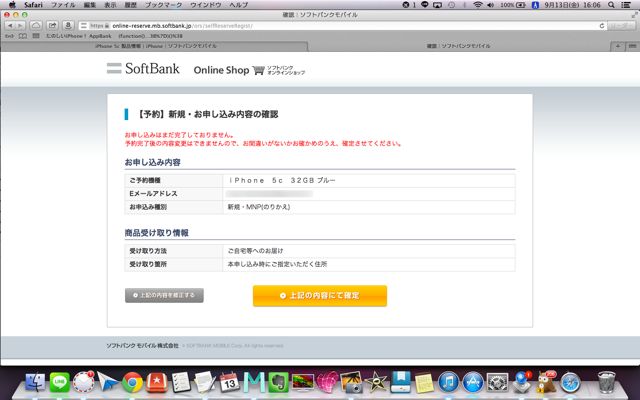Click the お申し込み内容 section heading
Image resolution: width=640 pixels, height=400 pixels.
(x=152, y=162)
